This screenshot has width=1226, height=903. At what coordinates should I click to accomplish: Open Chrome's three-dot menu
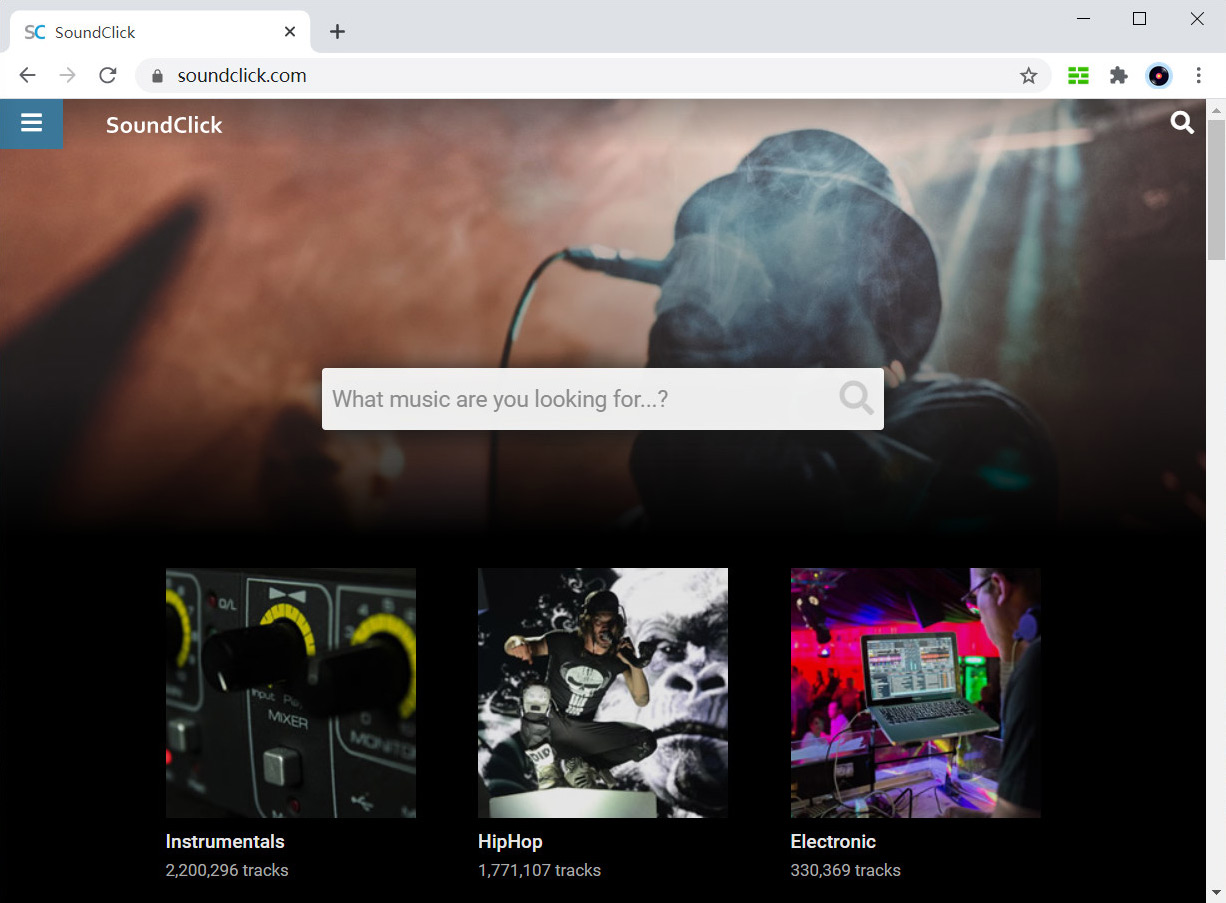coord(1198,76)
